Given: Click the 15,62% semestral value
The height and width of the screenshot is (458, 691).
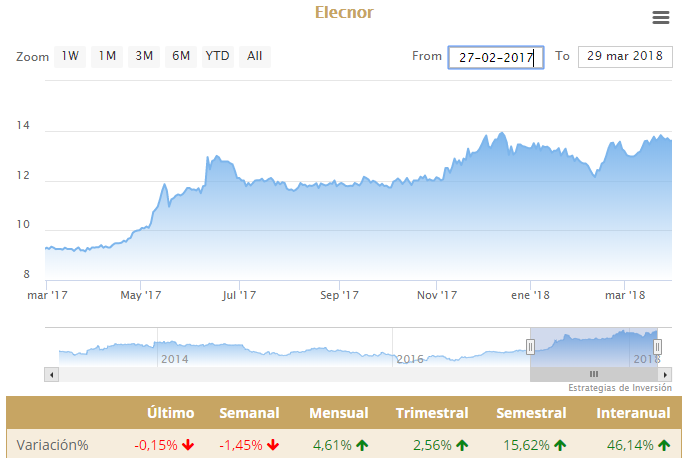Looking at the screenshot, I should (x=527, y=445).
